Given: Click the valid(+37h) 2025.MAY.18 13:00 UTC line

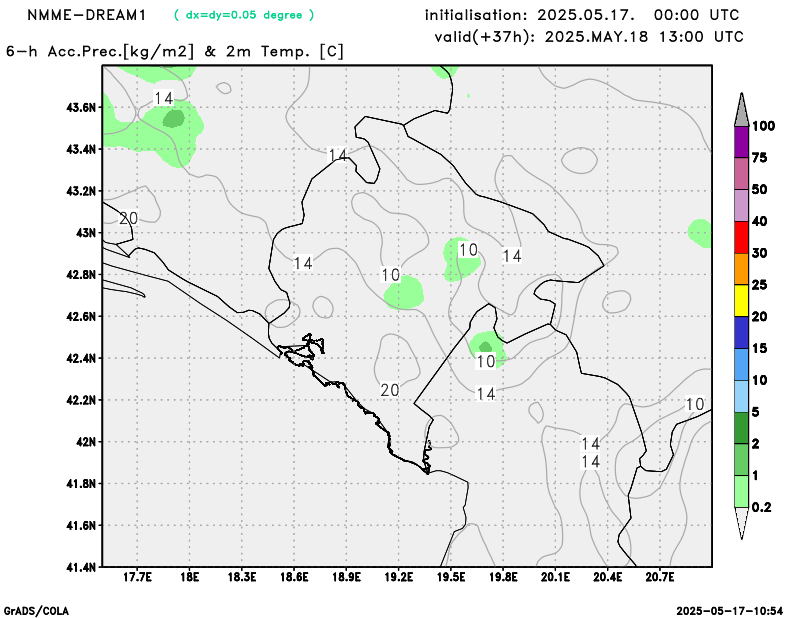Looking at the screenshot, I should pyautogui.click(x=589, y=37).
